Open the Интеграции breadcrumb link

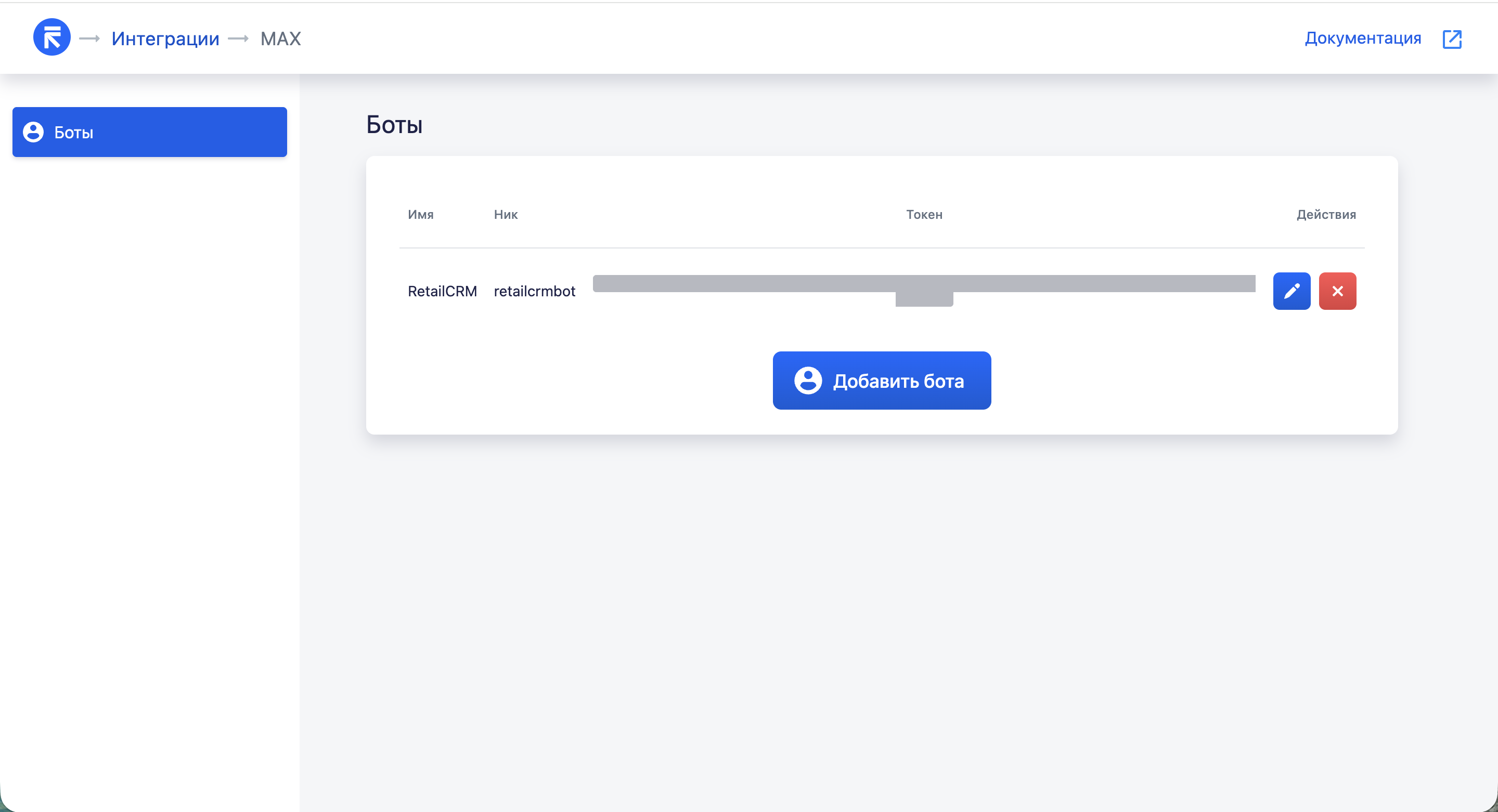coord(165,39)
